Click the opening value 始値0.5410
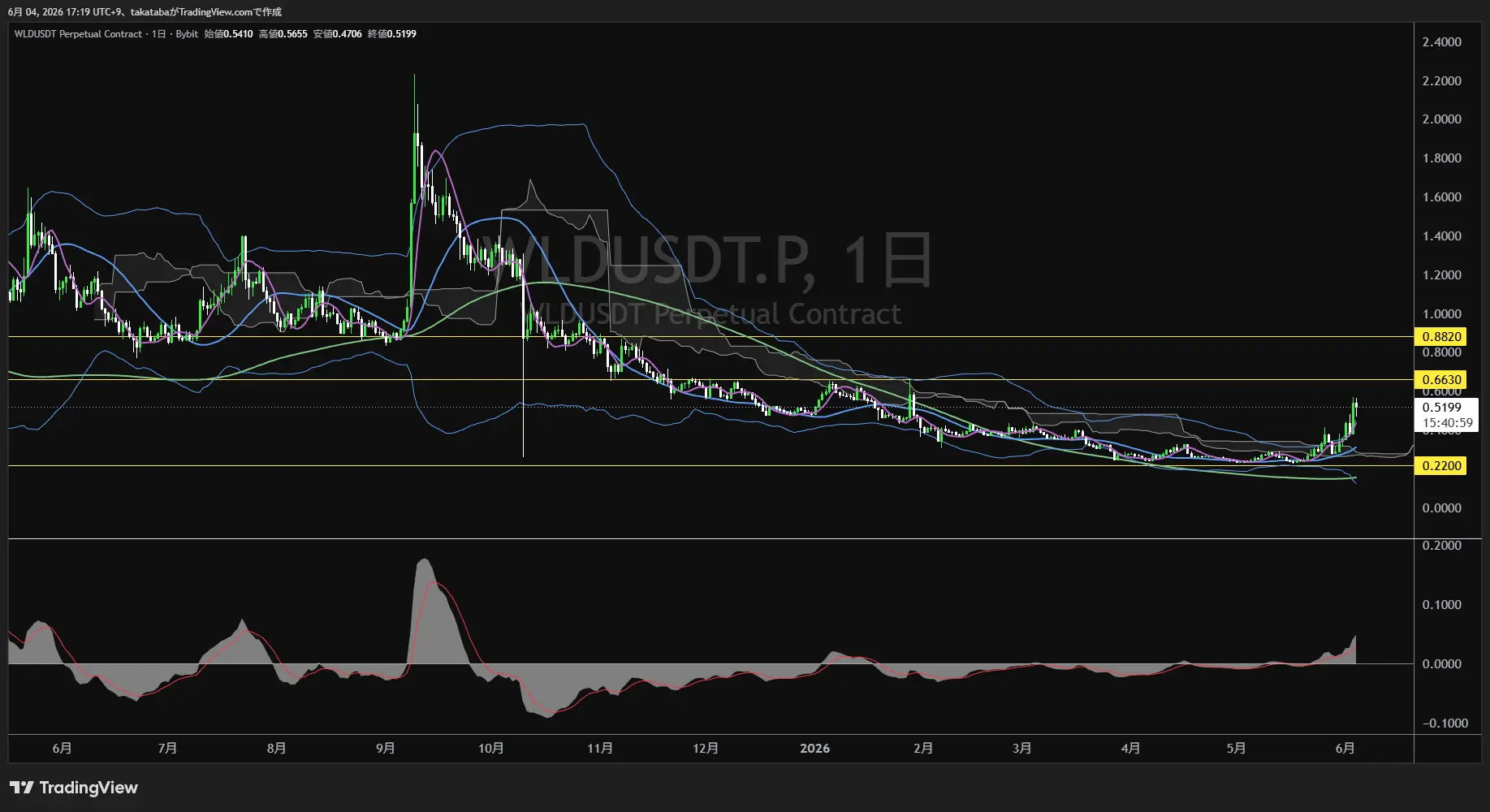 pos(228,34)
